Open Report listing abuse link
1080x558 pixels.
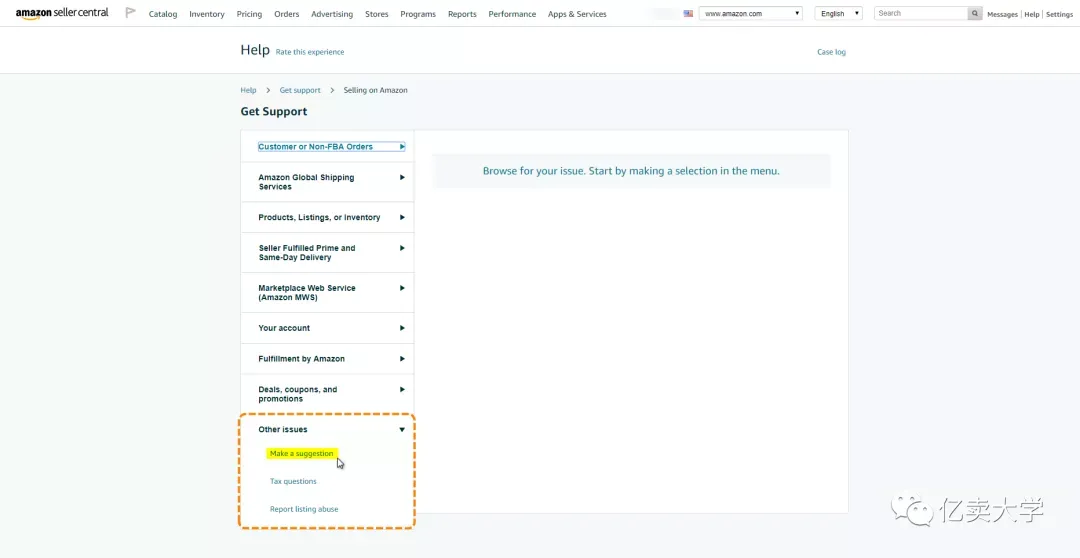point(304,509)
